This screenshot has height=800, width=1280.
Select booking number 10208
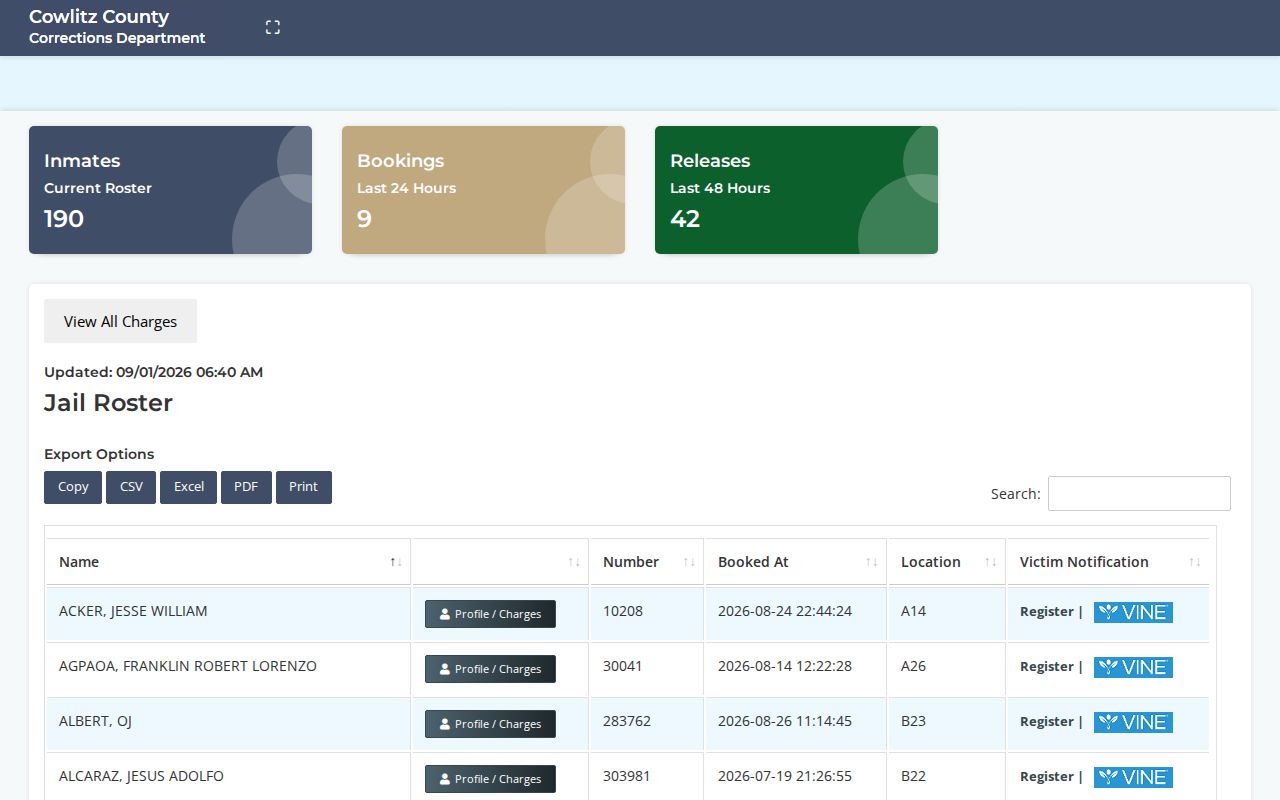click(x=623, y=611)
